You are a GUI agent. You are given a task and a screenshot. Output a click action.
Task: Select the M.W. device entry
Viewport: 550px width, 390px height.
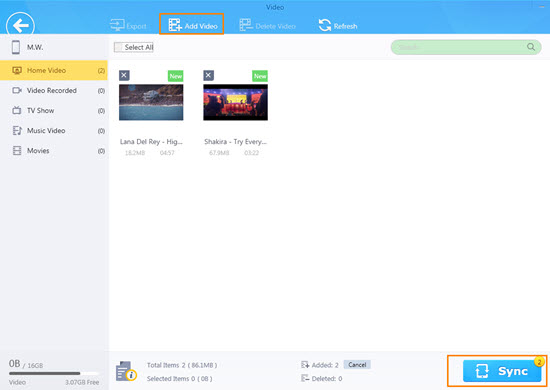pyautogui.click(x=54, y=47)
